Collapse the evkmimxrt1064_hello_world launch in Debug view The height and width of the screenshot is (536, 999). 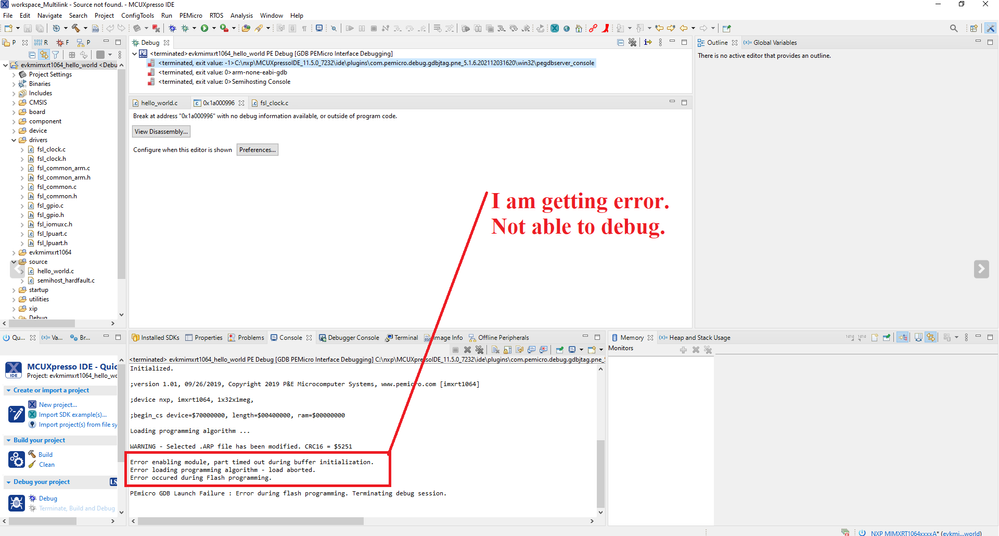pyautogui.click(x=134, y=54)
